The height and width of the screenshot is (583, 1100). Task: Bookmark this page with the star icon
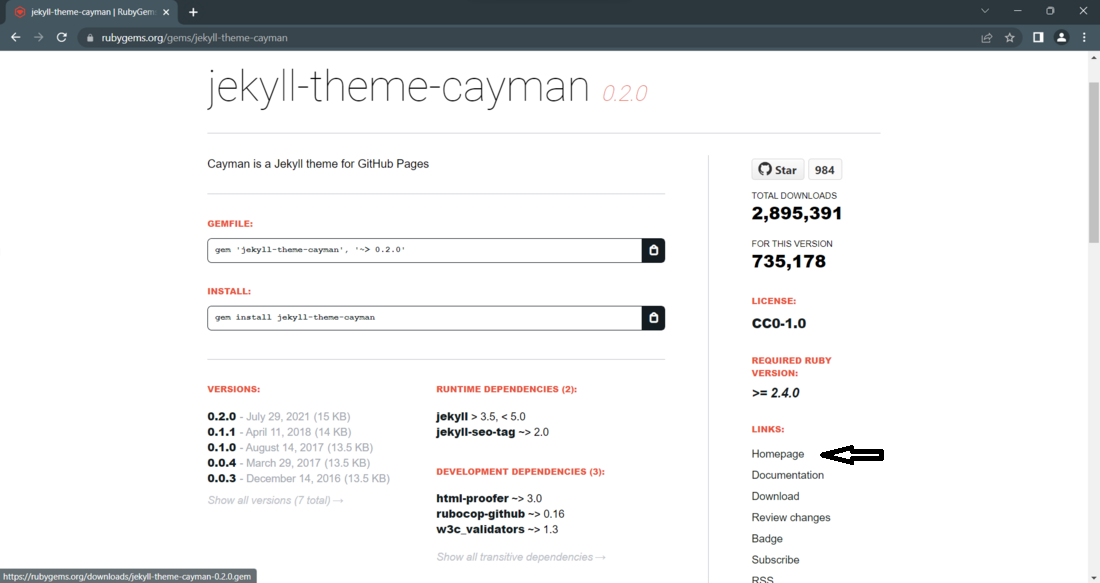click(1010, 38)
